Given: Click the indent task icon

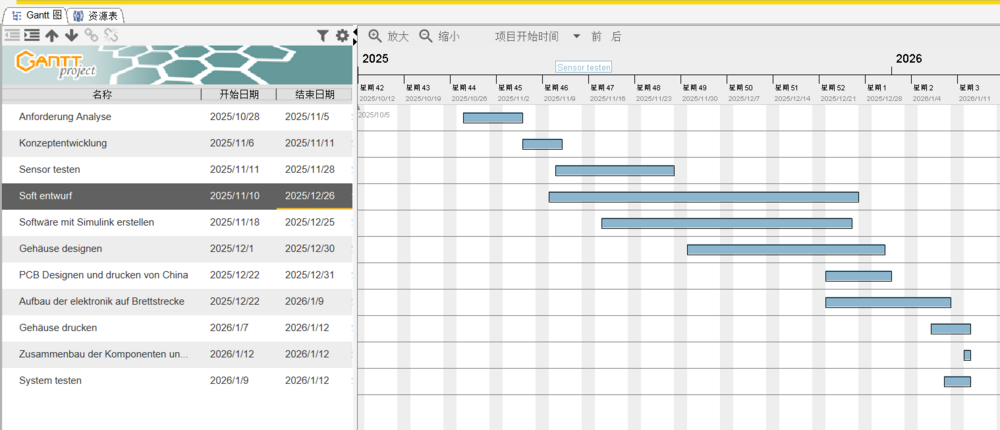Looking at the screenshot, I should [x=32, y=35].
